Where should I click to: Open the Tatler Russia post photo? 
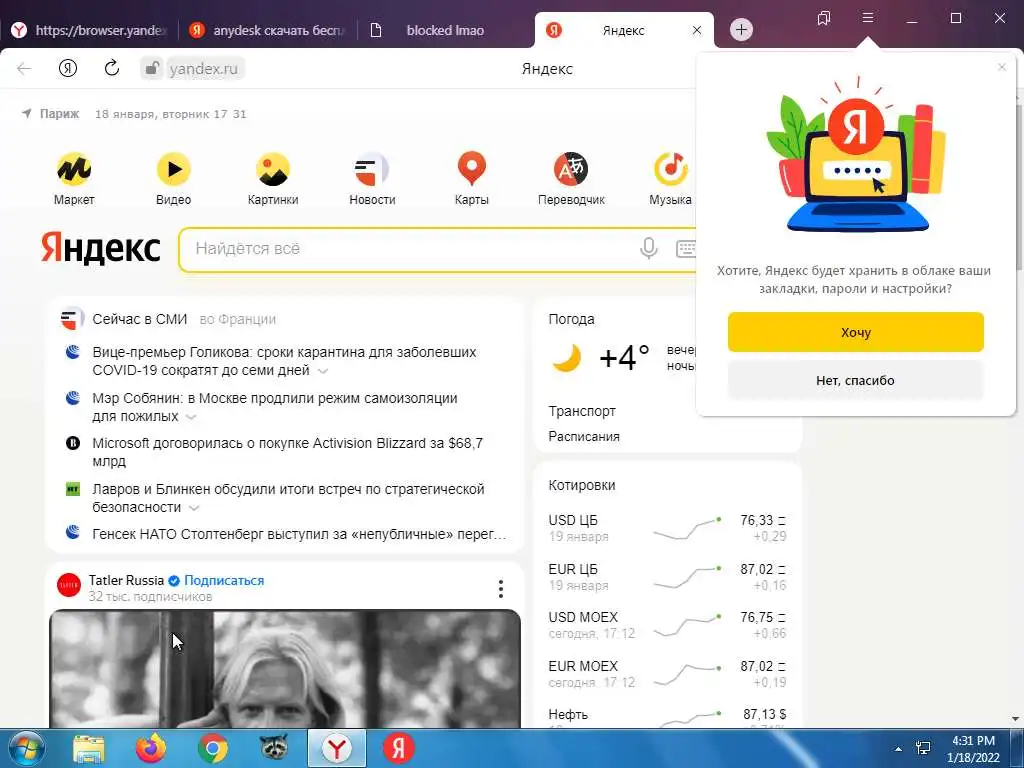(285, 669)
